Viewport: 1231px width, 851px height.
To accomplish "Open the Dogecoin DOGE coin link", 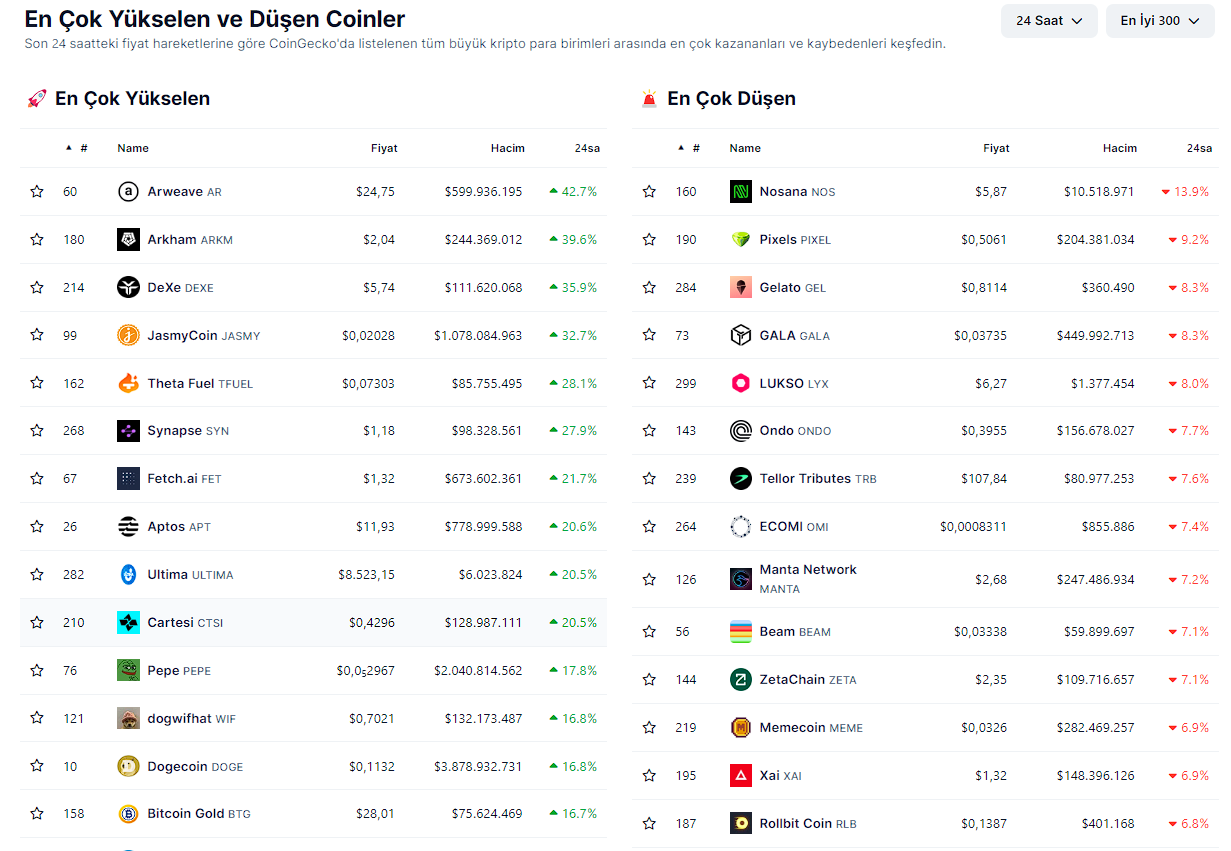I will pos(196,766).
